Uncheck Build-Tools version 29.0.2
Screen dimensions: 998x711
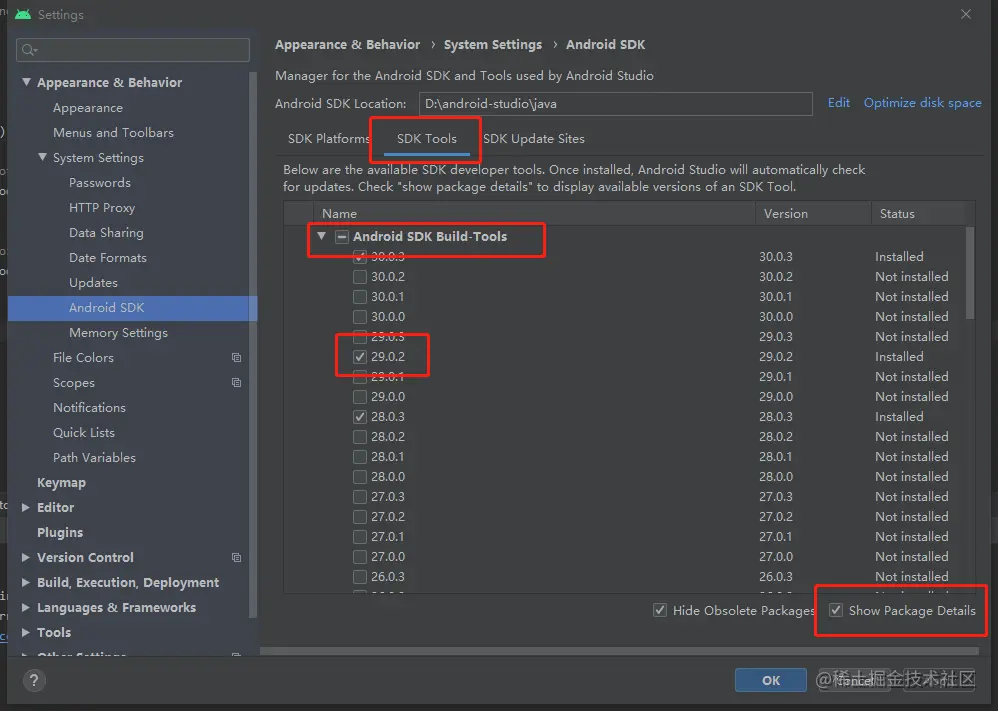[360, 356]
